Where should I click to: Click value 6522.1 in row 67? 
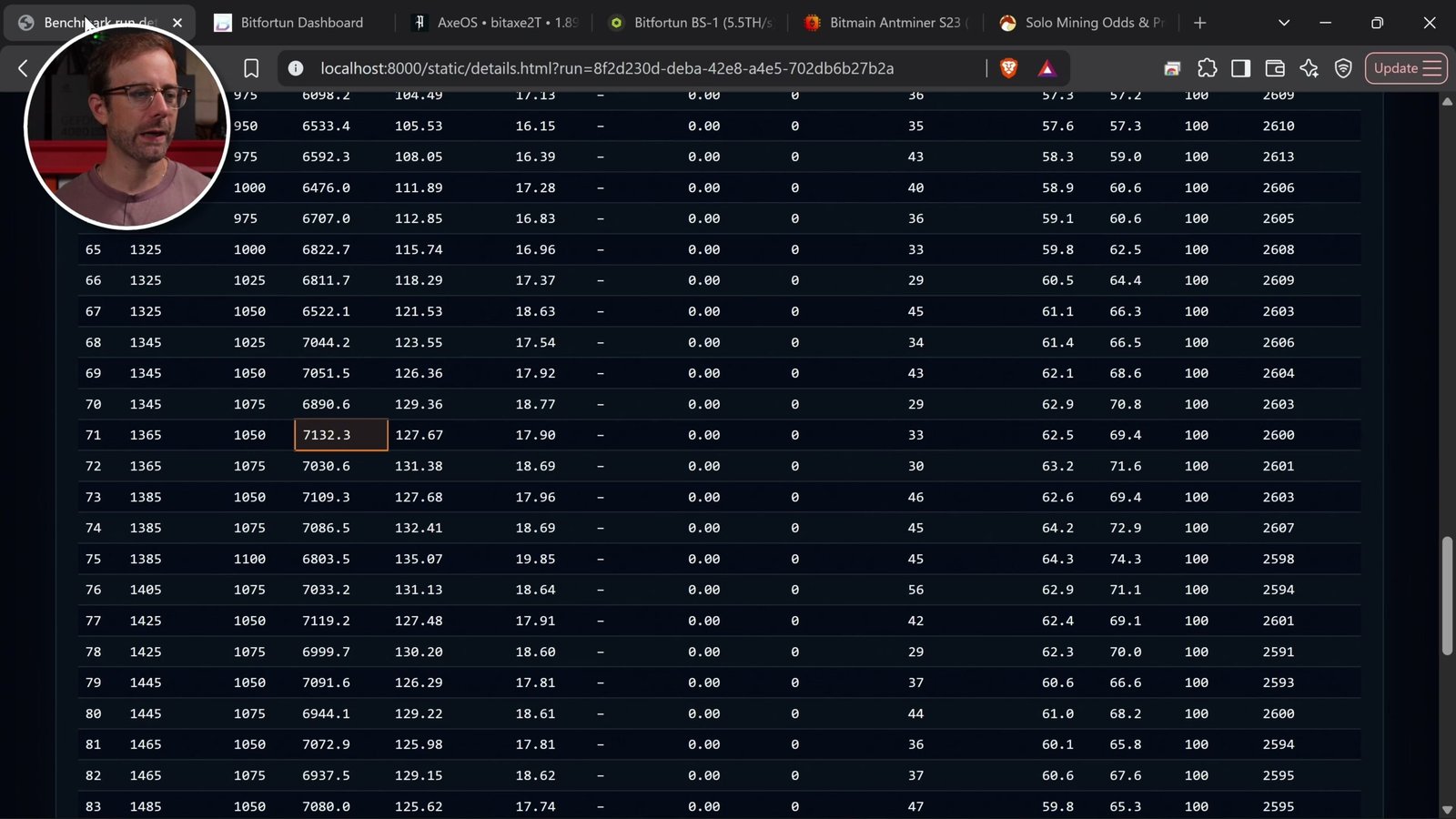point(326,311)
